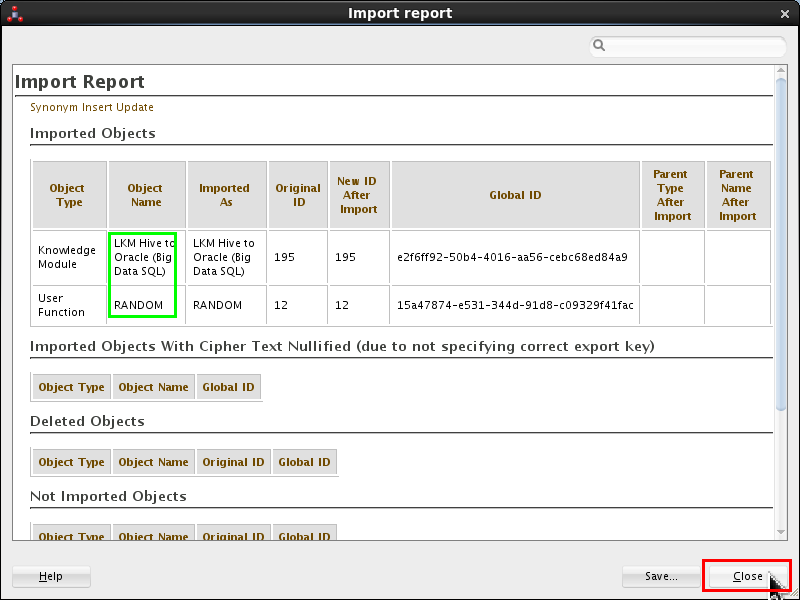Click the 'Imported Objects' section heading
This screenshot has height=600, width=800.
pyautogui.click(x=93, y=133)
